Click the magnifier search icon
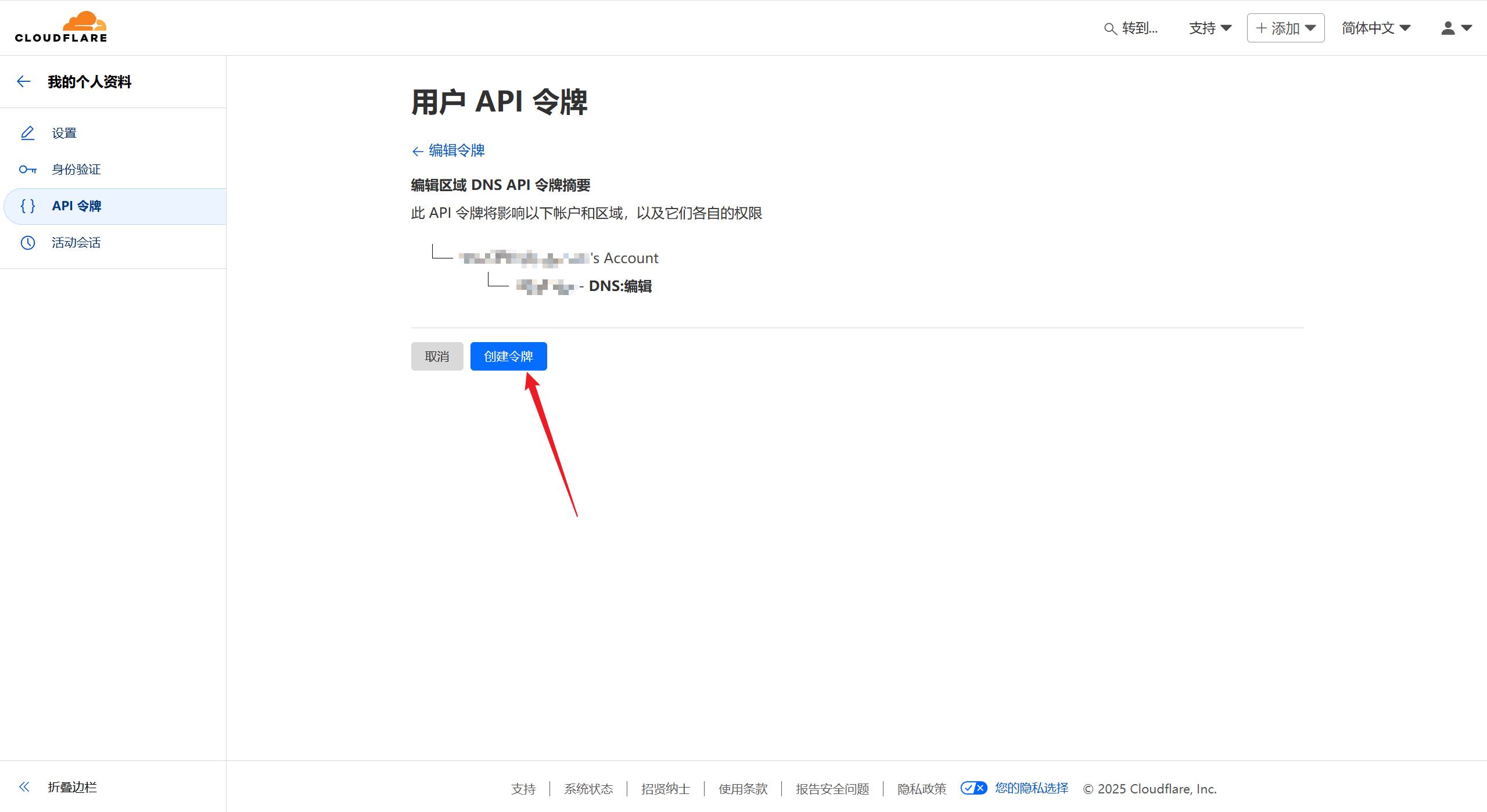This screenshot has height=812, width=1487. 1110,29
